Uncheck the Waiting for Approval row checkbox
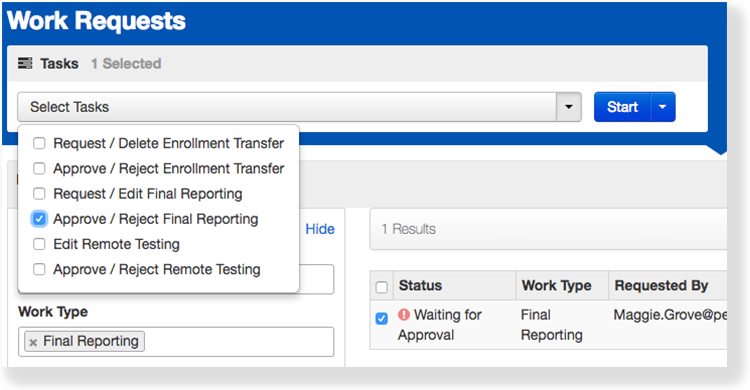Screen dimensions: 750x390 click(x=382, y=318)
